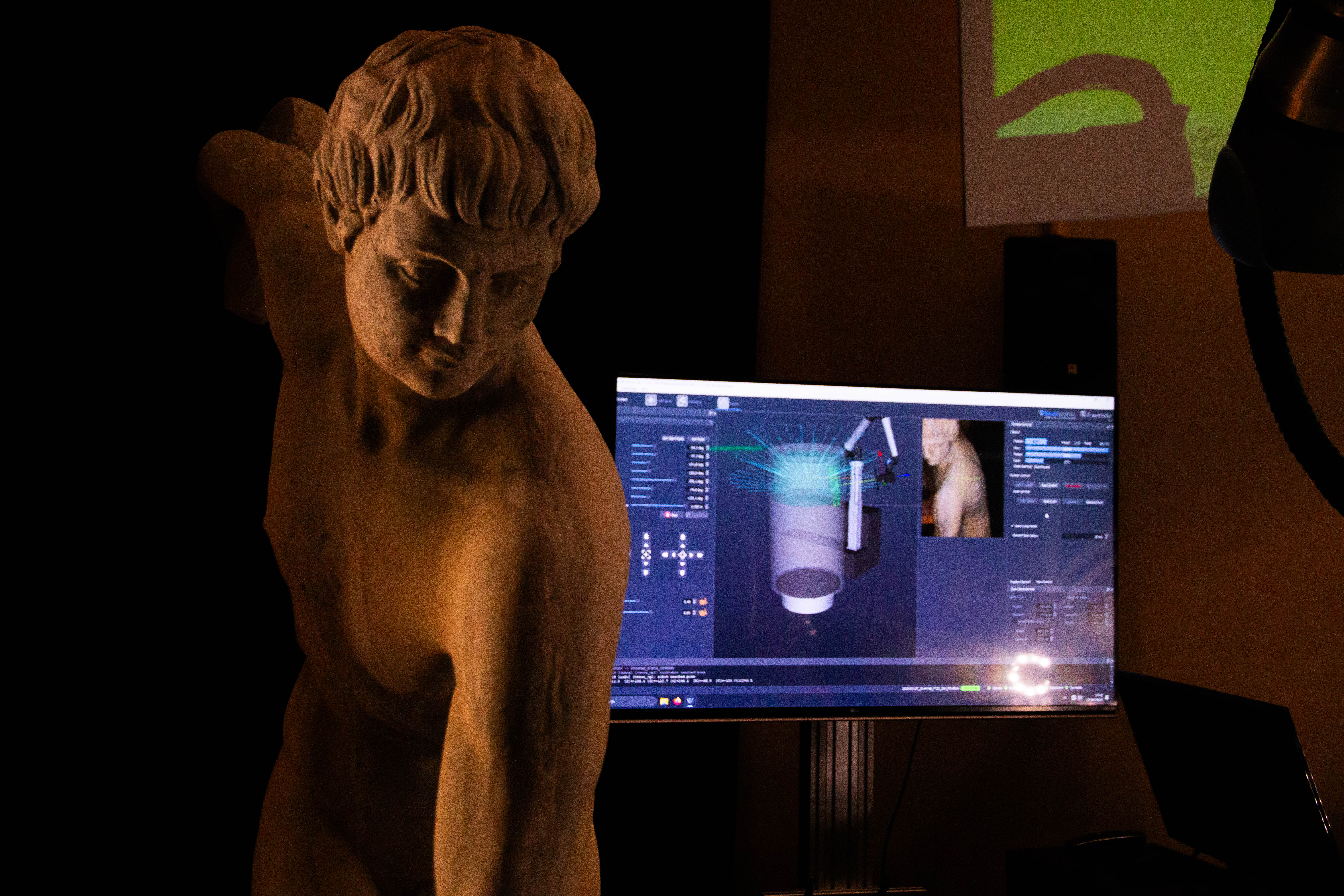1344x896 pixels.
Task: Jog slow up in left vertical arrow column
Action: 646,545
